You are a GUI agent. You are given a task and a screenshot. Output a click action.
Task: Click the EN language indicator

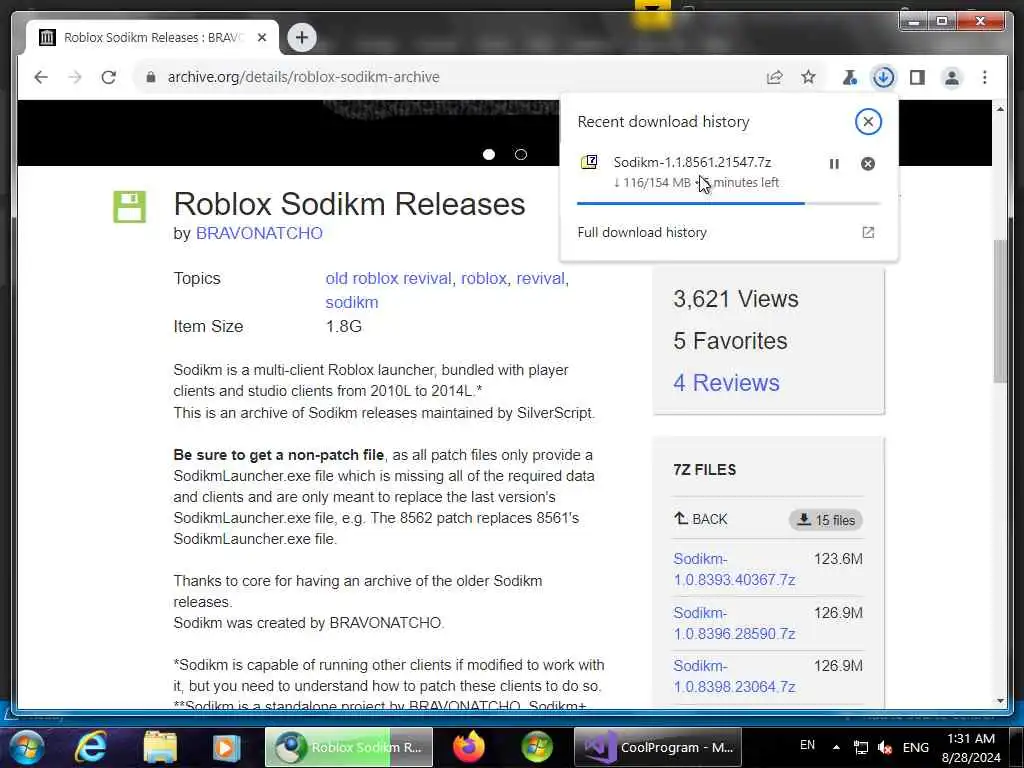pos(807,745)
